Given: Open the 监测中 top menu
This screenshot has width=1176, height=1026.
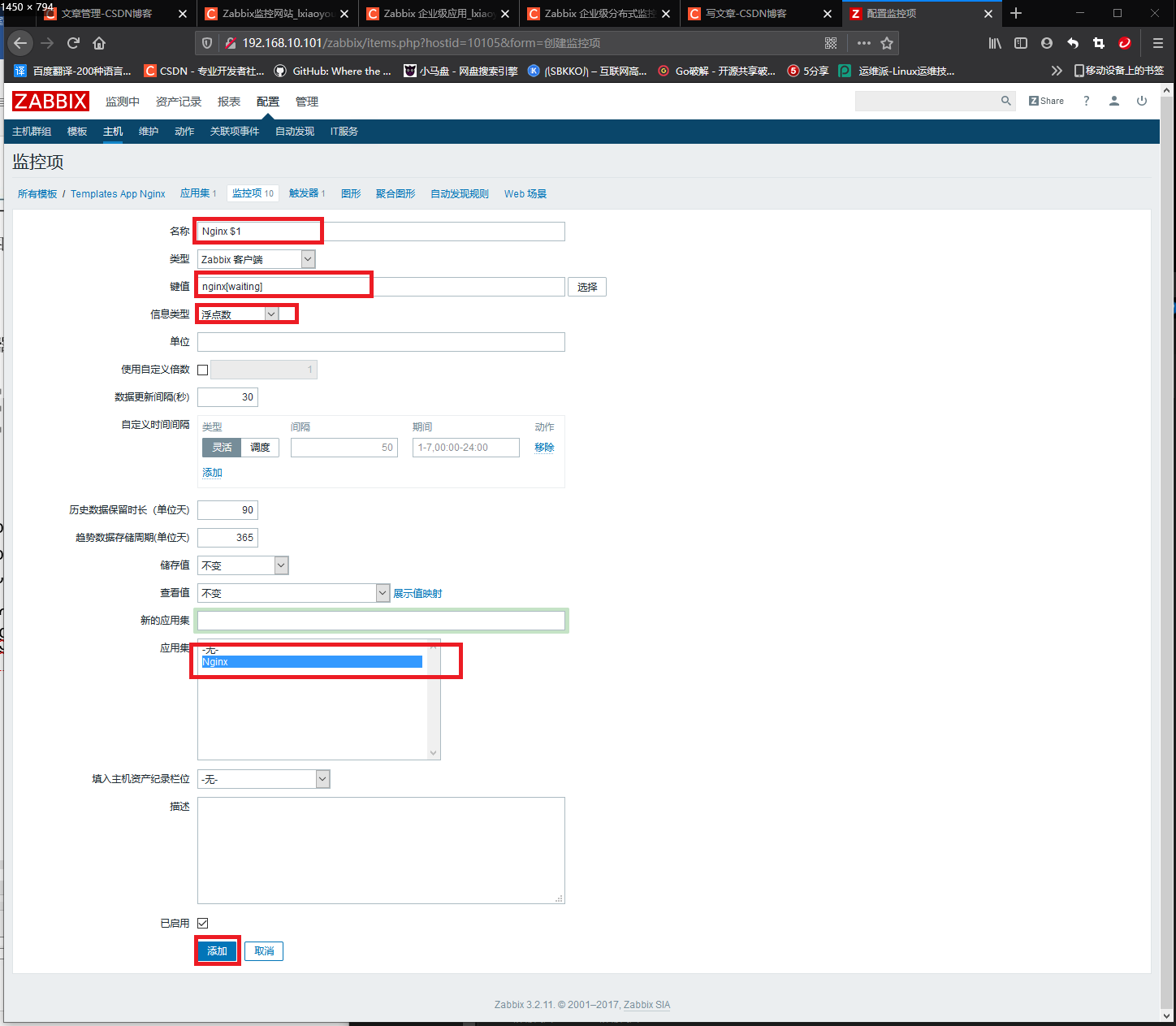Looking at the screenshot, I should (x=123, y=102).
